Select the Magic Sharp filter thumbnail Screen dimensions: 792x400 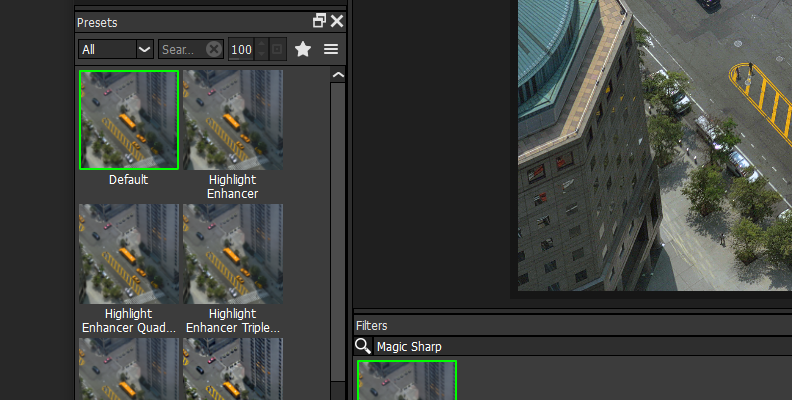[407, 380]
